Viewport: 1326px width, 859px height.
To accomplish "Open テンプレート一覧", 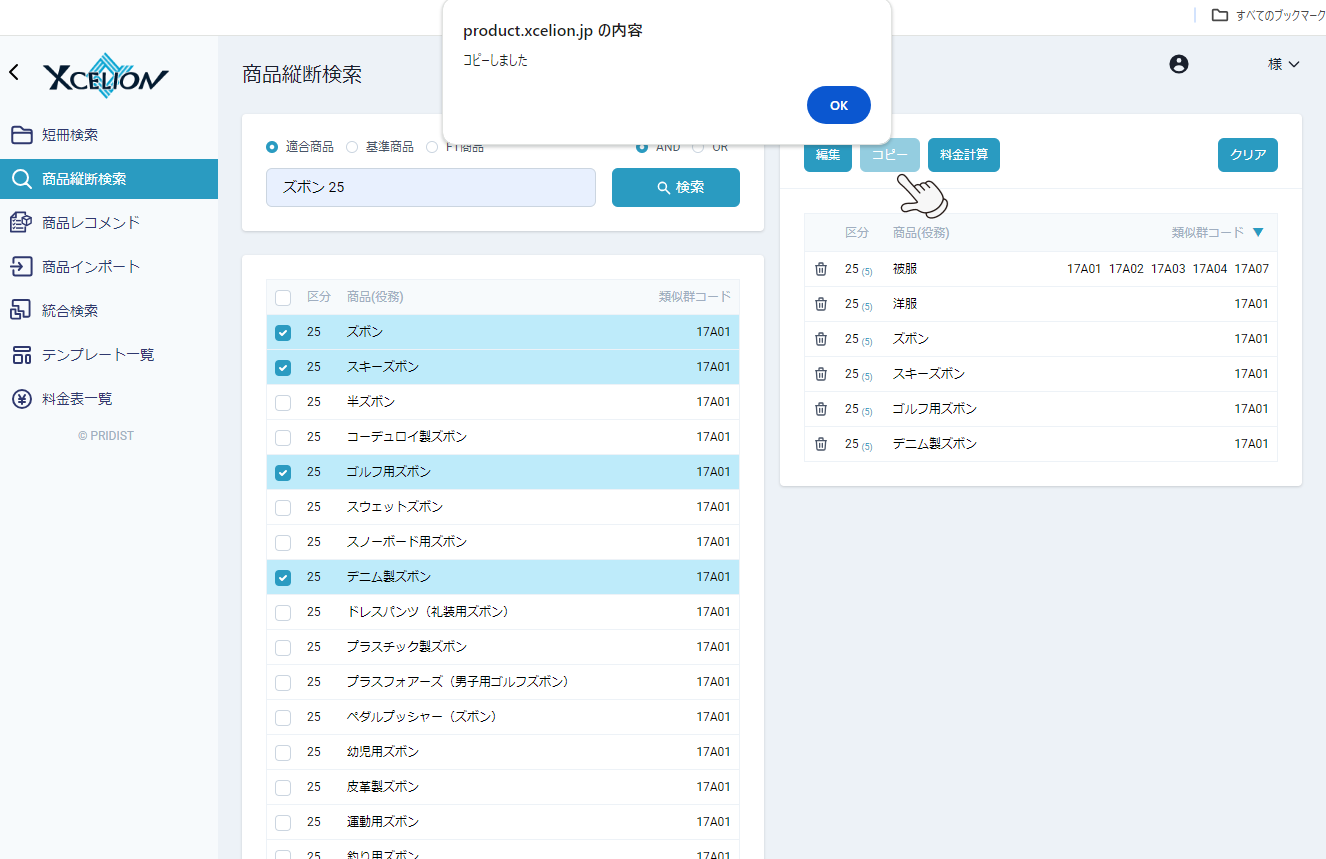I will (x=109, y=355).
